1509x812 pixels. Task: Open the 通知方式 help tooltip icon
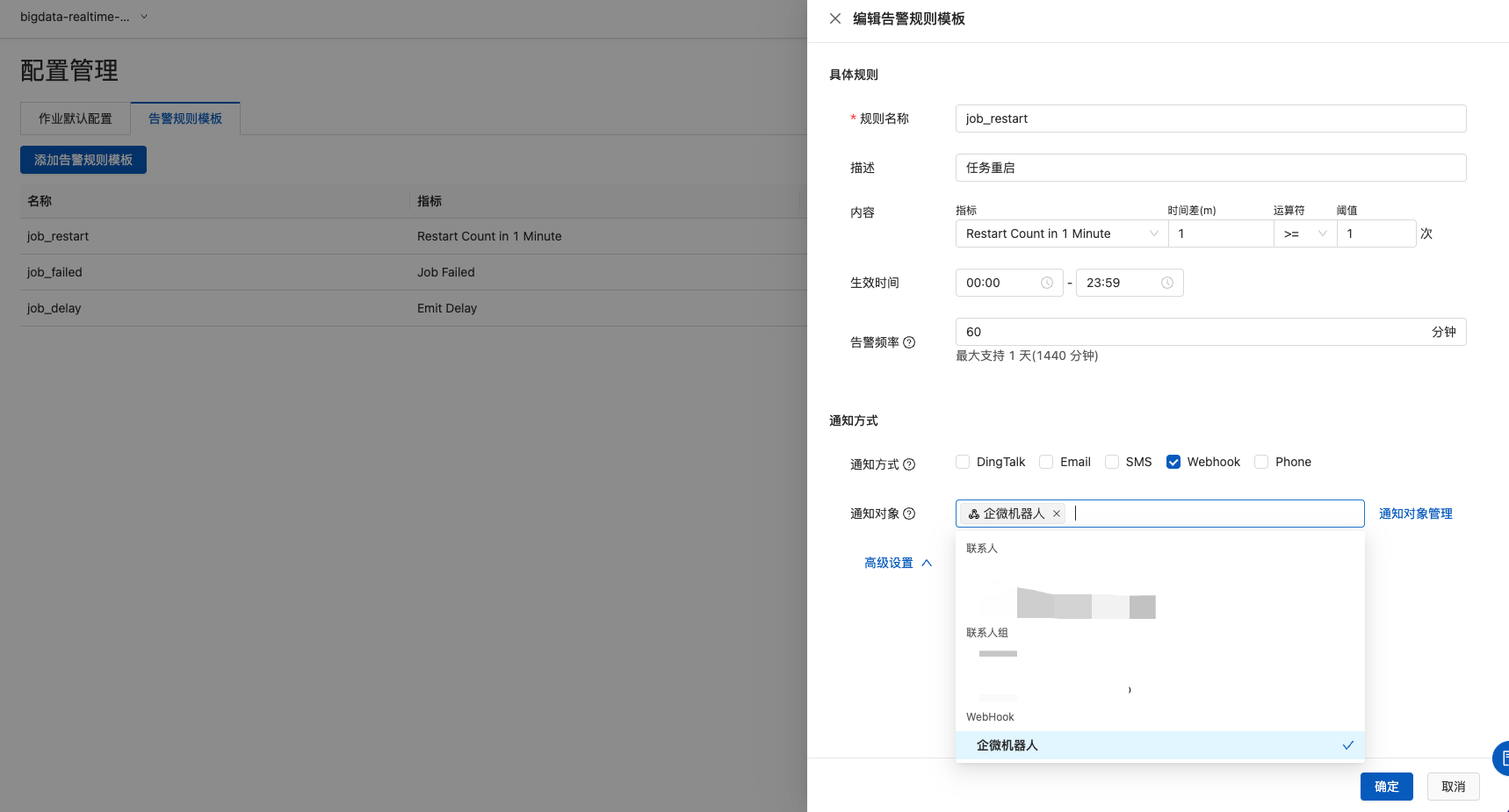(909, 464)
